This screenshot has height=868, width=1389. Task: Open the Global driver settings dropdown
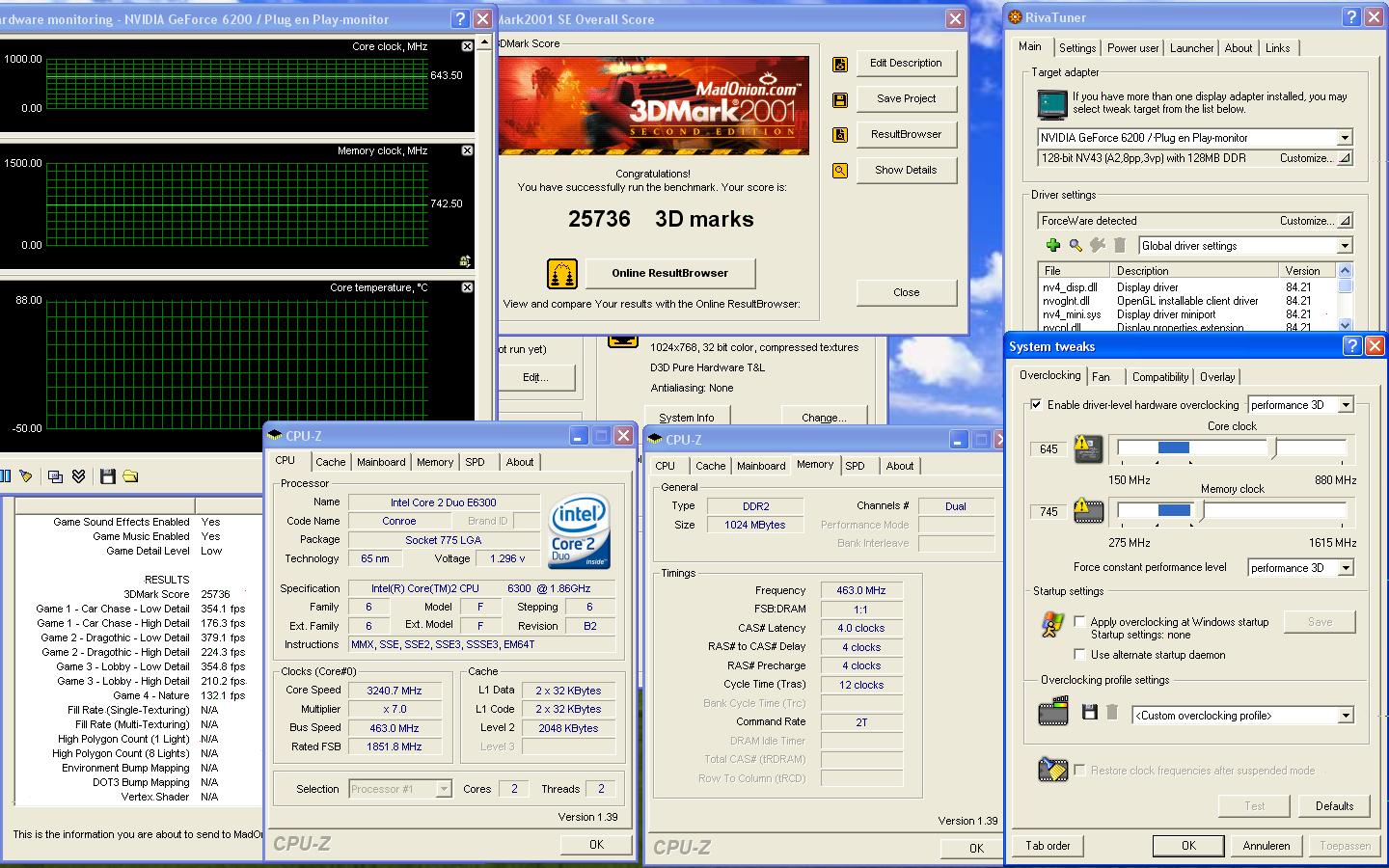click(1345, 246)
